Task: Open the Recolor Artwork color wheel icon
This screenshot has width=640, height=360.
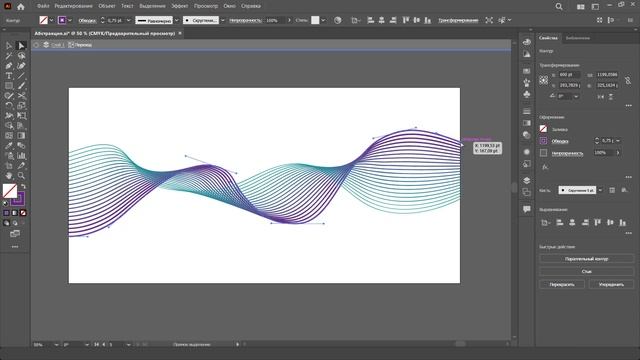Action: [x=338, y=20]
